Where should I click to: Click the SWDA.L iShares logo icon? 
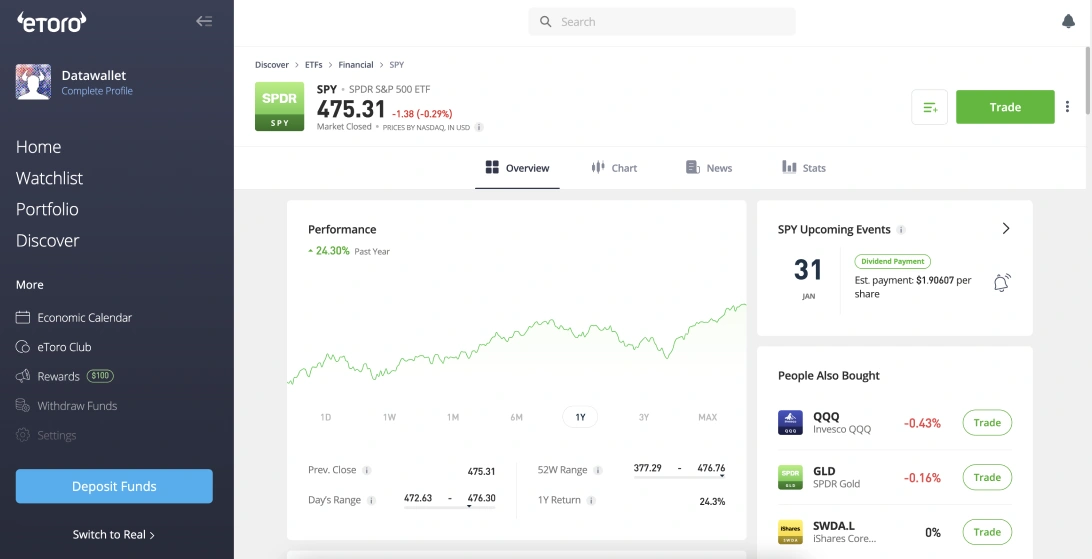(790, 532)
